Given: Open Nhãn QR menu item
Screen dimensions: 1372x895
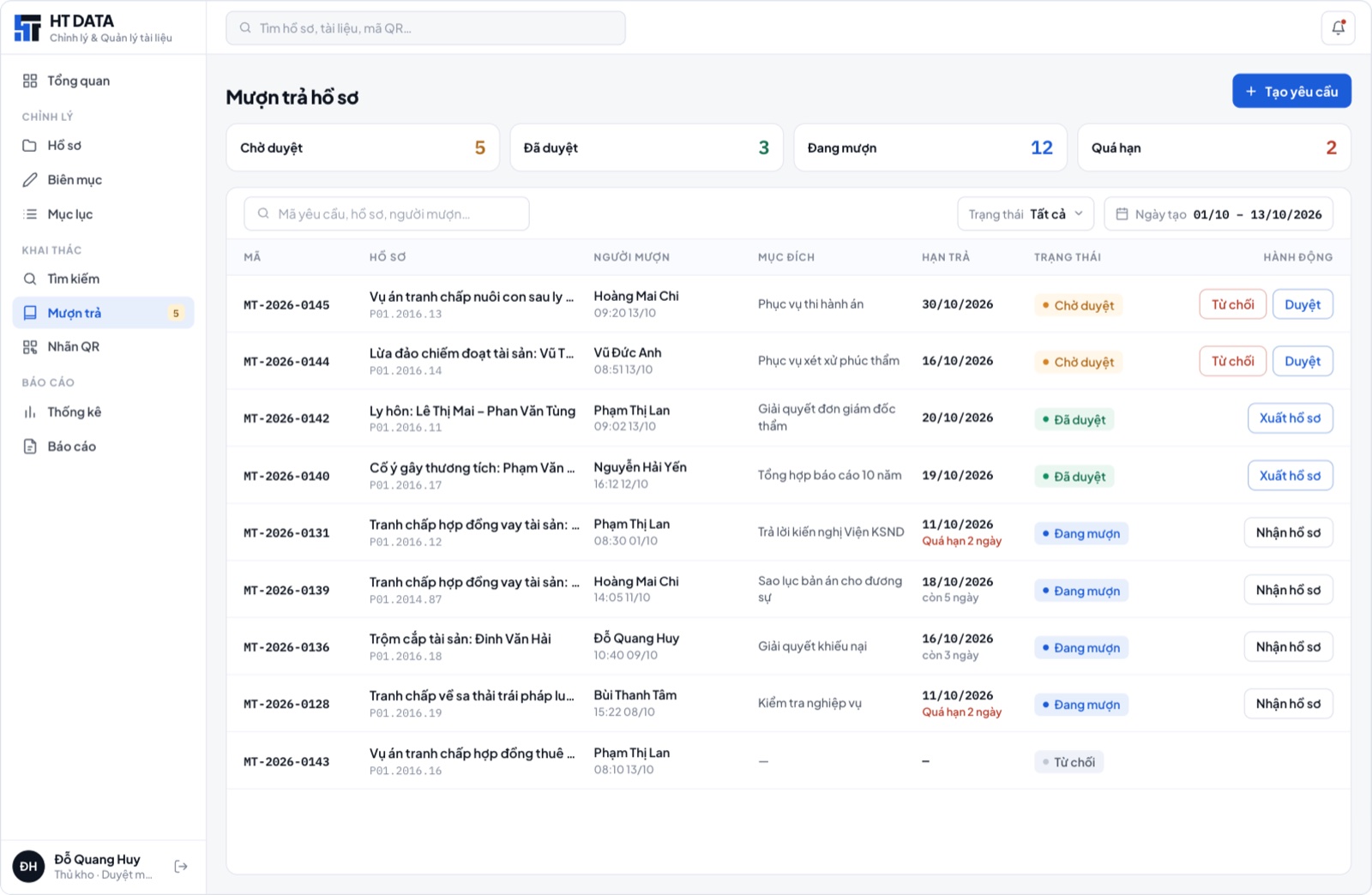Looking at the screenshot, I should 104,346.
